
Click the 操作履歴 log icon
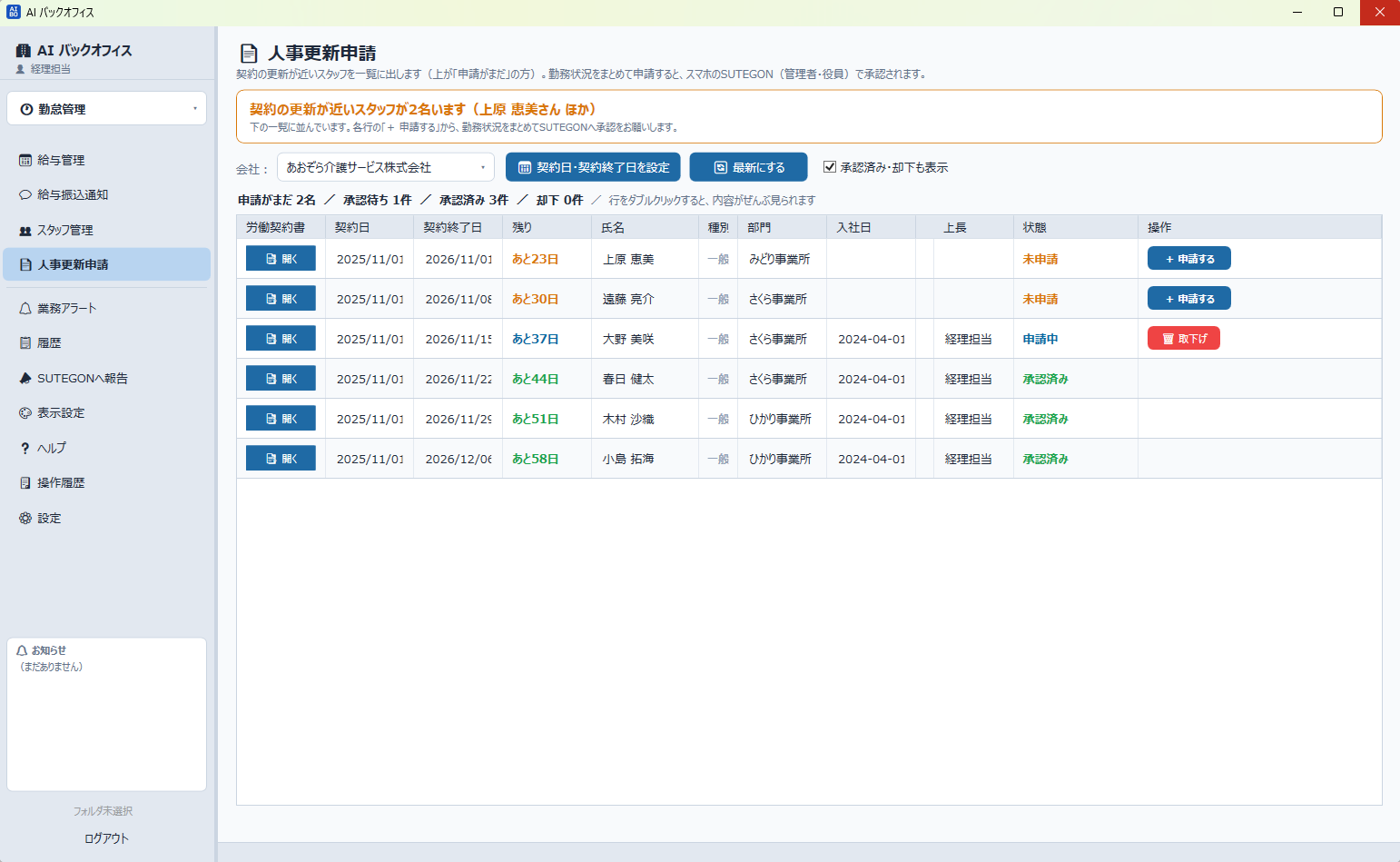pos(25,483)
